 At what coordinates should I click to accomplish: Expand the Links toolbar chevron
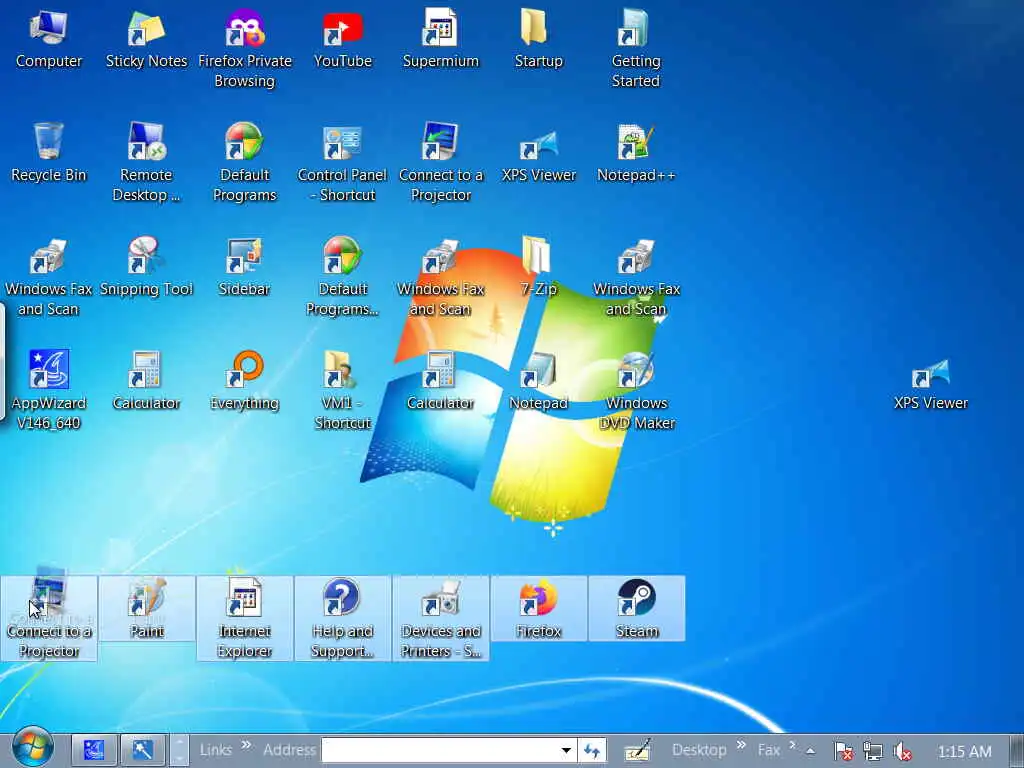tap(246, 745)
